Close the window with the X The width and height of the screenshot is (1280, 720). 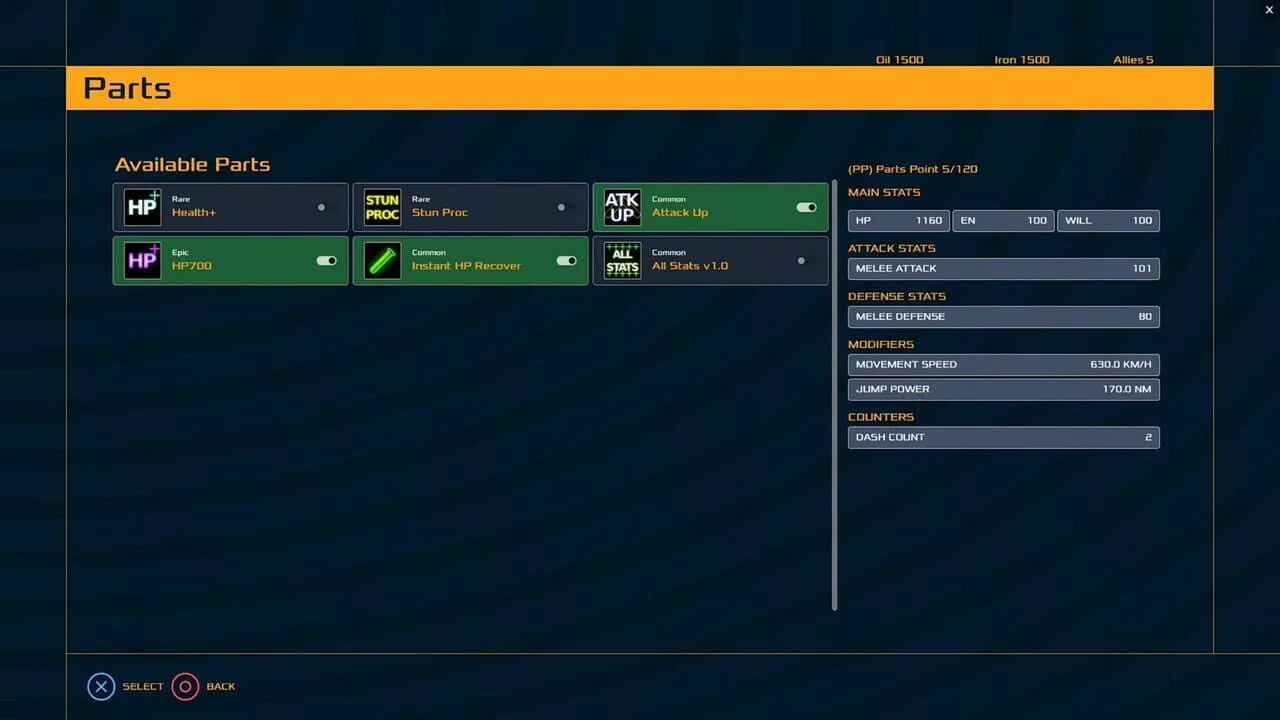coord(1269,10)
